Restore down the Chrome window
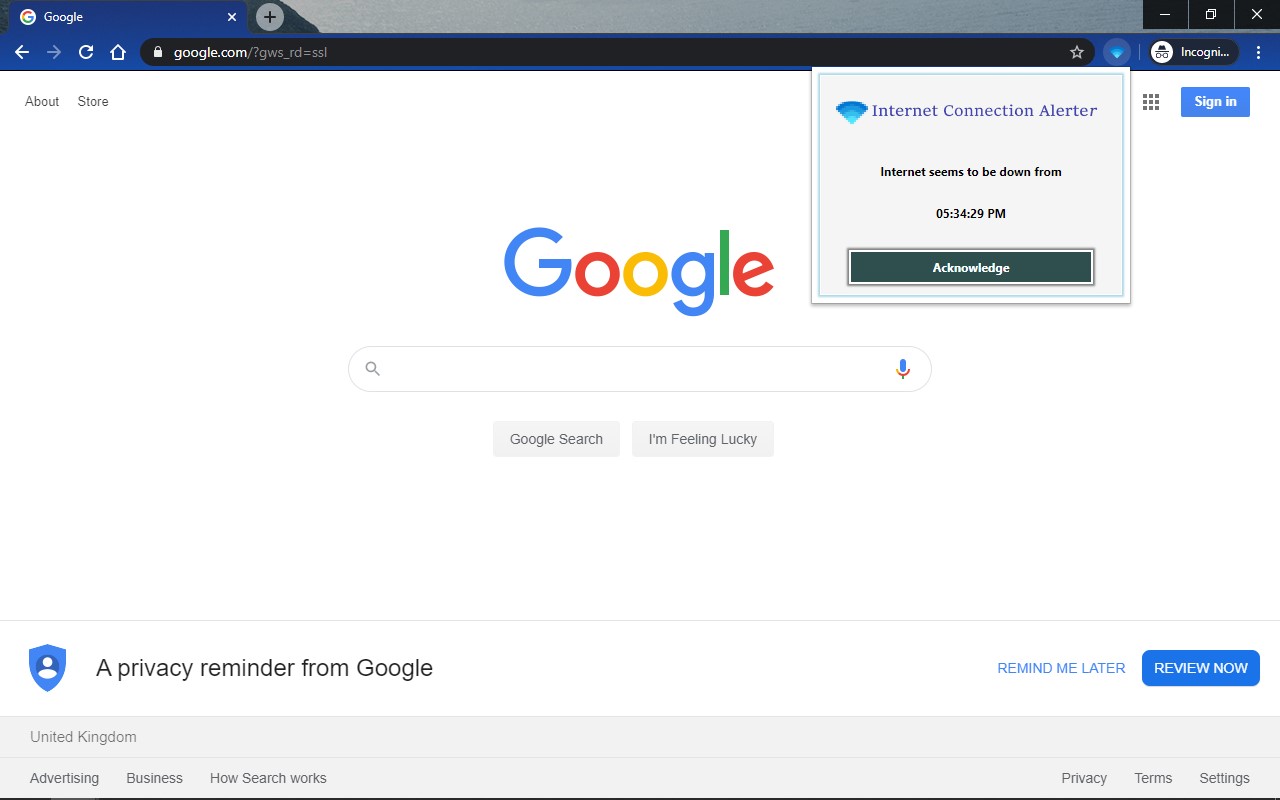The width and height of the screenshot is (1280, 800). pyautogui.click(x=1211, y=14)
